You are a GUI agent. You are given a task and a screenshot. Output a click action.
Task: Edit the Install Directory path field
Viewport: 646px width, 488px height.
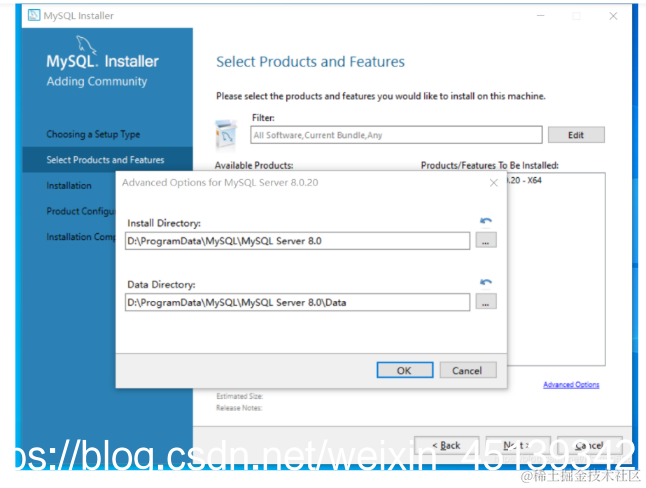pos(297,241)
